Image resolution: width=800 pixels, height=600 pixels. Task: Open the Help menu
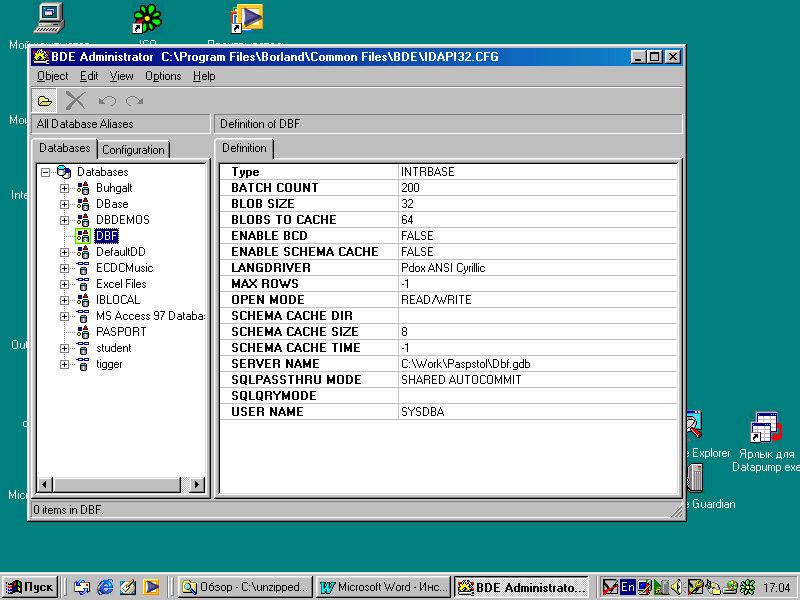coord(204,76)
